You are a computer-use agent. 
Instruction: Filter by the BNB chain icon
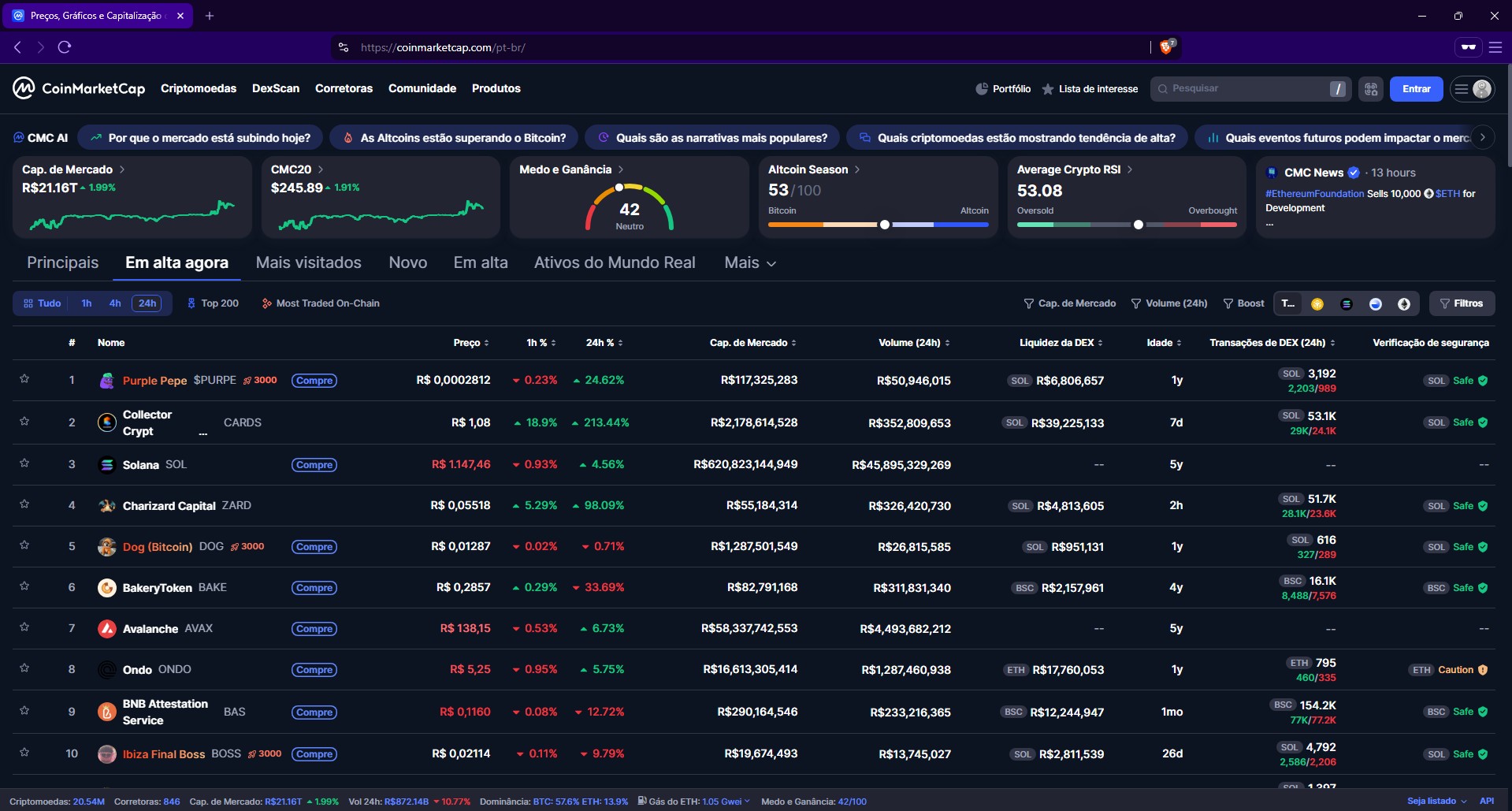click(1317, 304)
